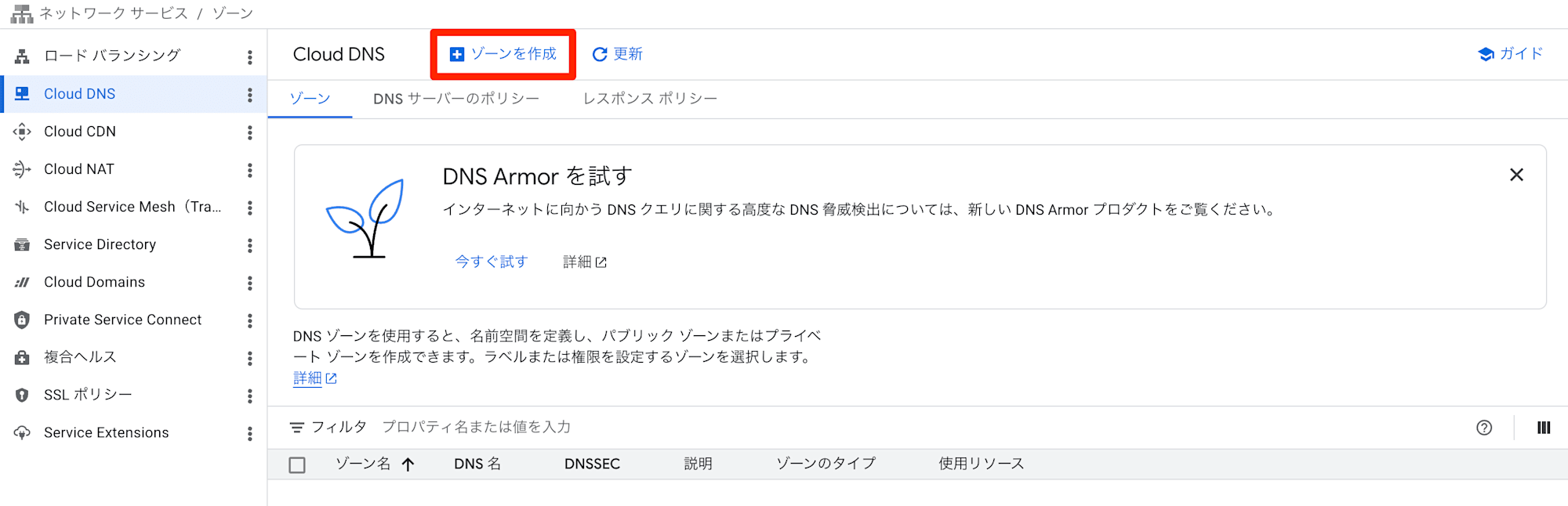Click the network services icon in breadcrumb

pyautogui.click(x=22, y=14)
